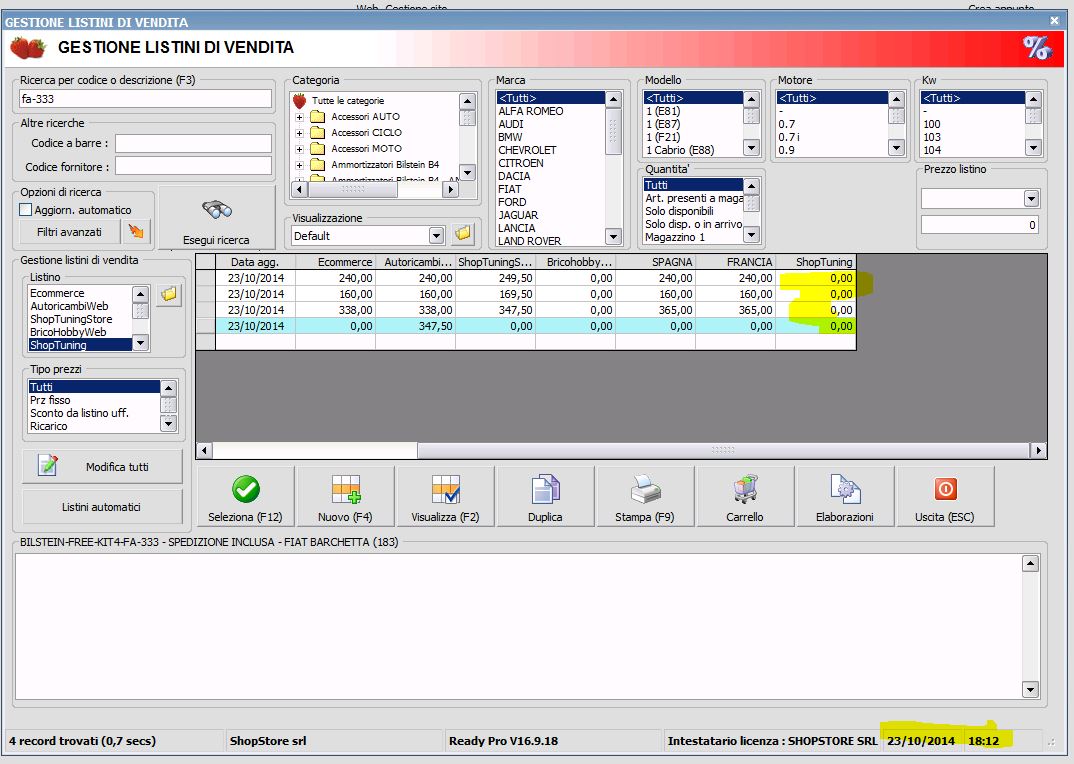1074x764 pixels.
Task: Click the orange filter clear icon
Action: tap(136, 232)
